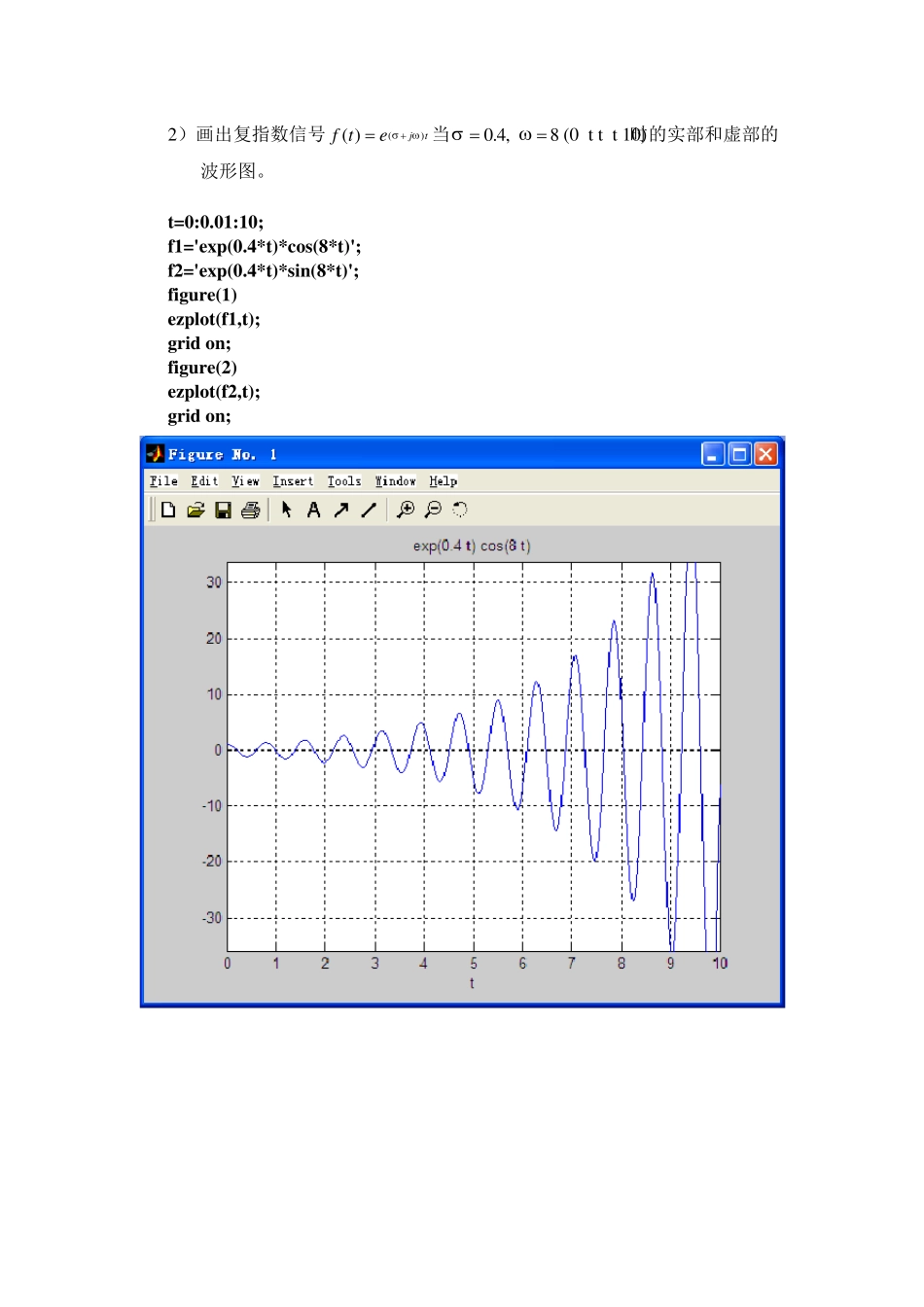Maximize the Figure No. 1 window
This screenshot has width=924, height=1307.
point(739,454)
